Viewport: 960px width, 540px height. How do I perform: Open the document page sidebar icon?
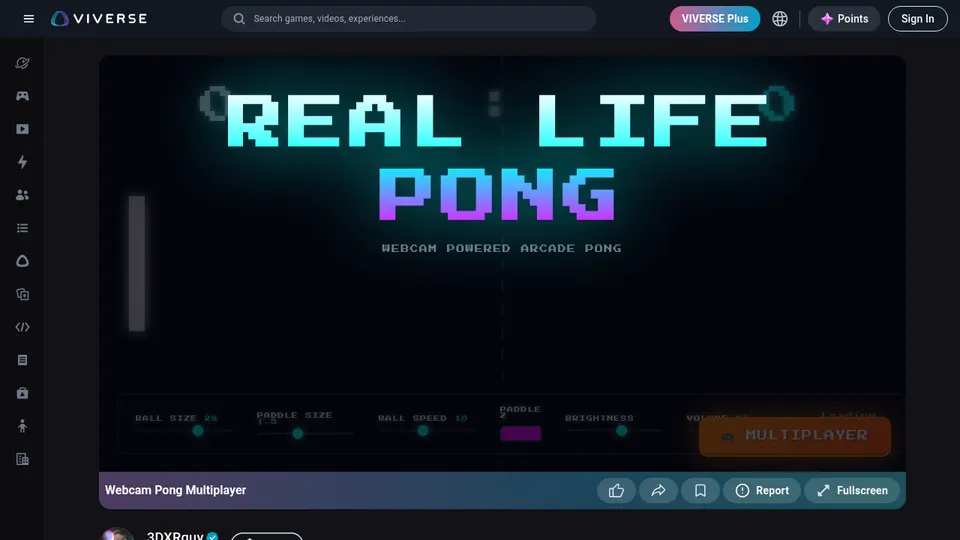[x=22, y=360]
